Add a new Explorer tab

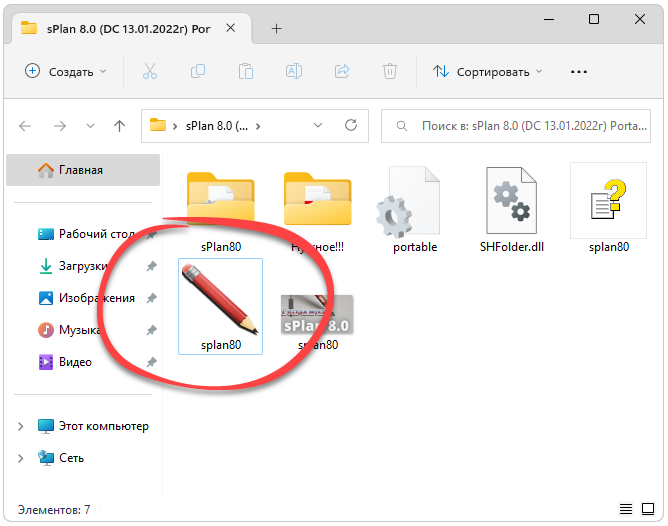[x=276, y=29]
